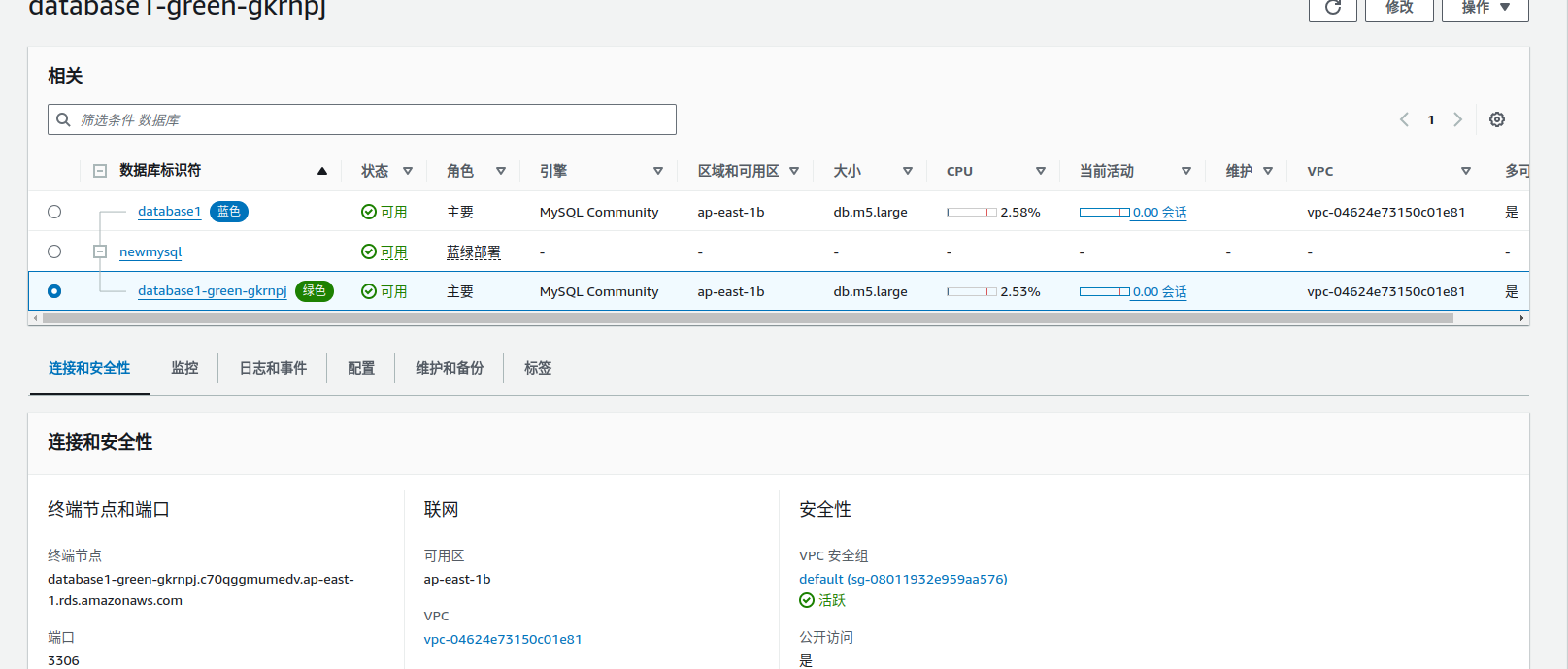The image size is (1568, 669).
Task: Switch to 连接和安全性 tab
Action: click(89, 368)
